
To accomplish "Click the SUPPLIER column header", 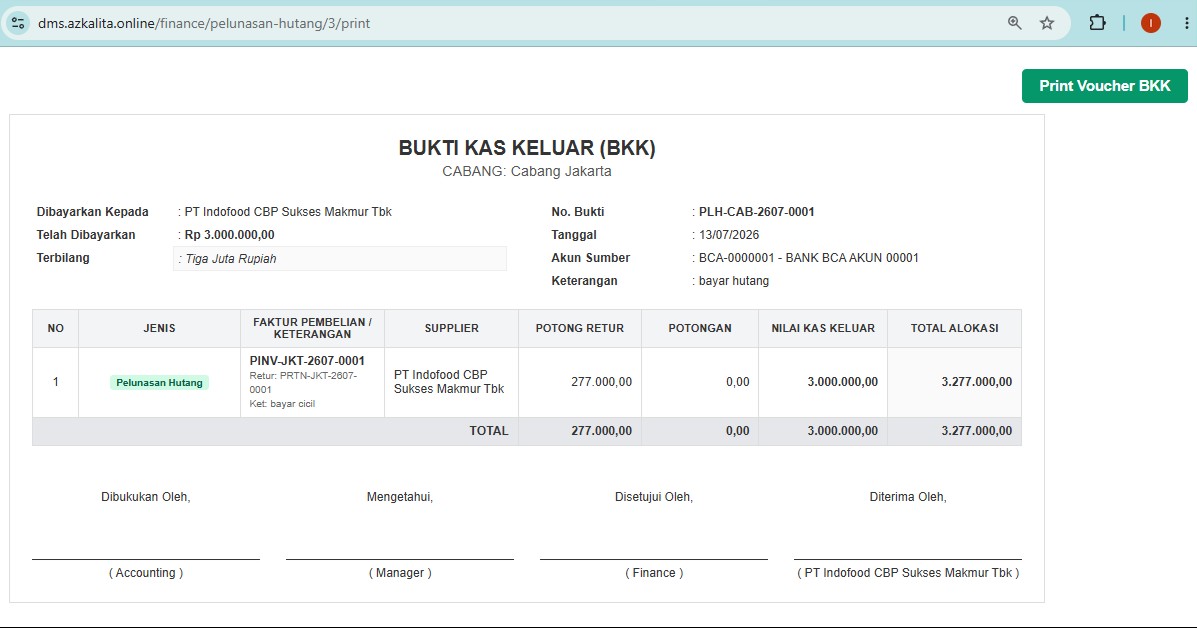I will (451, 328).
